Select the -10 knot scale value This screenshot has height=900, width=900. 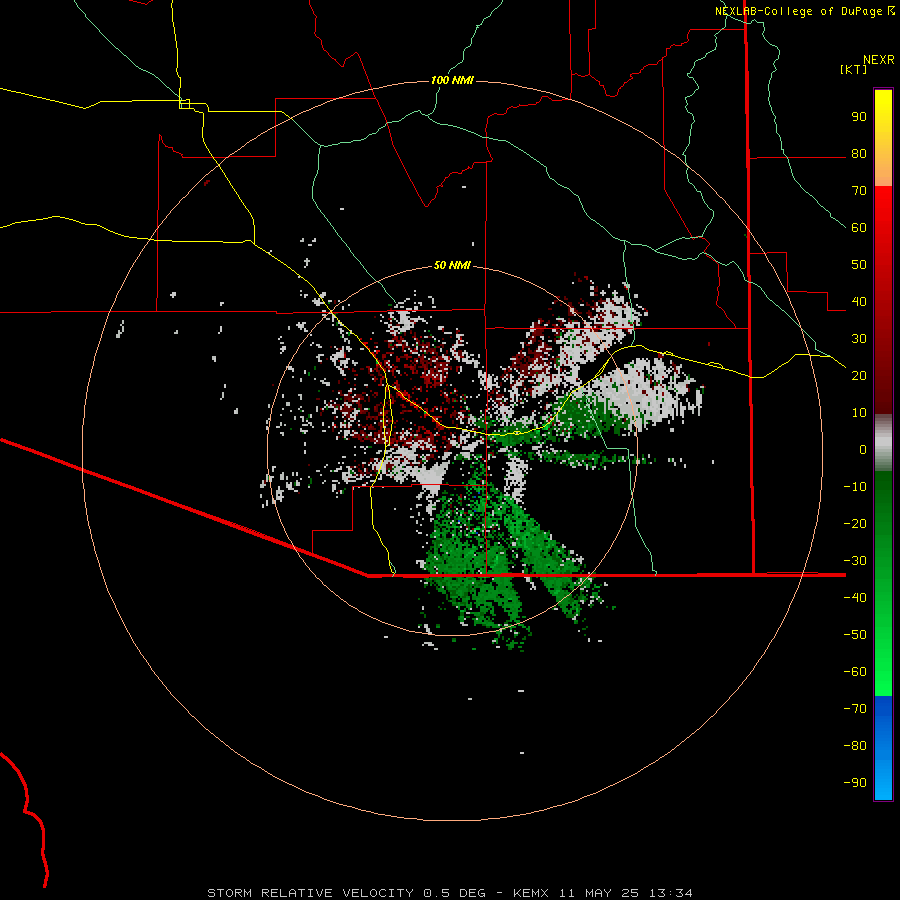point(855,487)
